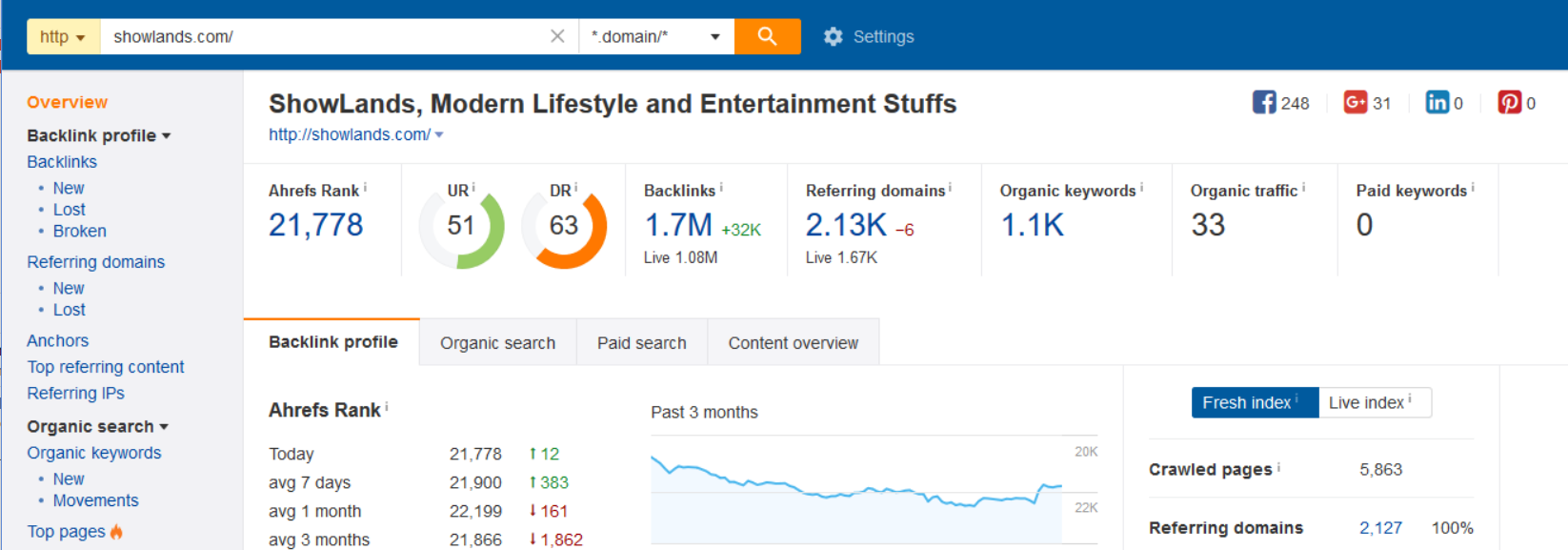
Task: Click info icon beside Organic keywords
Action: coord(1141,187)
